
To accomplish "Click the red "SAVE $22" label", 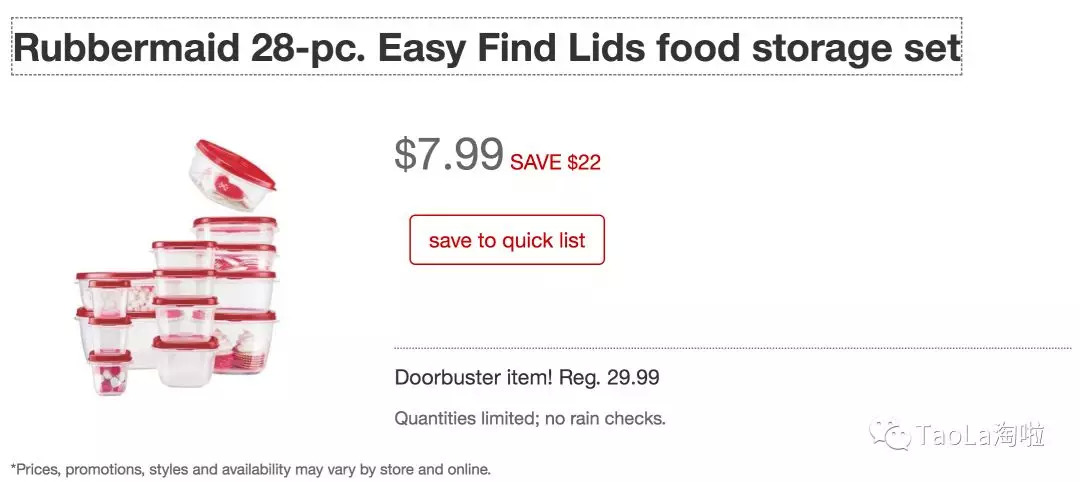I will 555,162.
